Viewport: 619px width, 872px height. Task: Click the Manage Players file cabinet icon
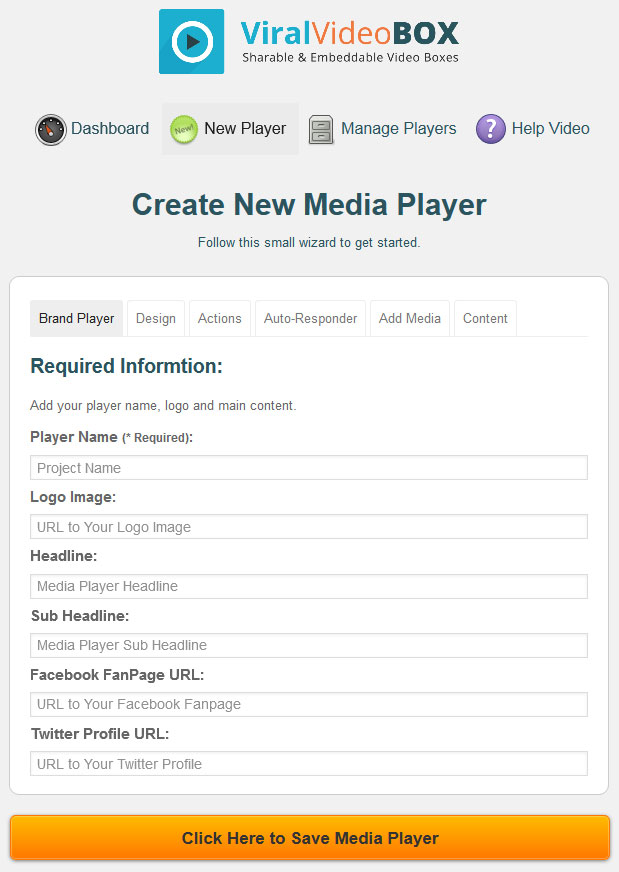tap(321, 130)
